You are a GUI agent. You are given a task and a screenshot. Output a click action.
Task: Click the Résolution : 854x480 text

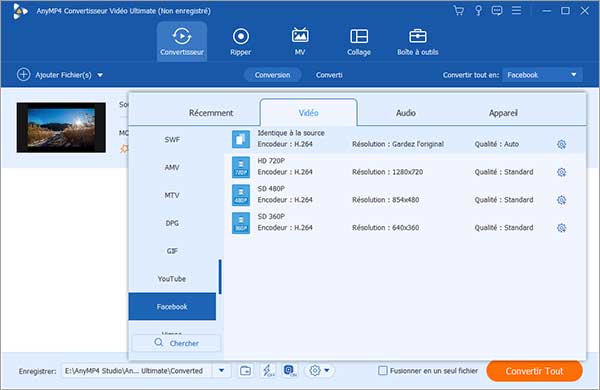click(x=385, y=200)
